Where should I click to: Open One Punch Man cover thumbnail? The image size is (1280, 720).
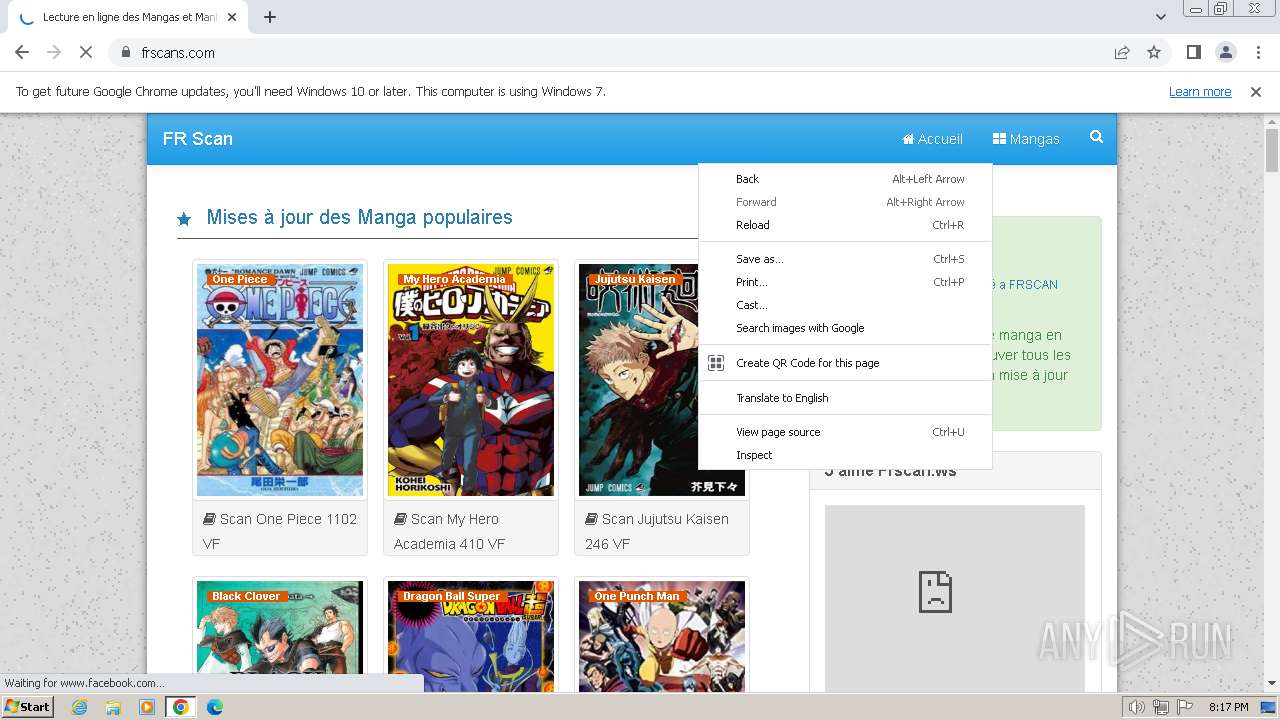point(662,636)
